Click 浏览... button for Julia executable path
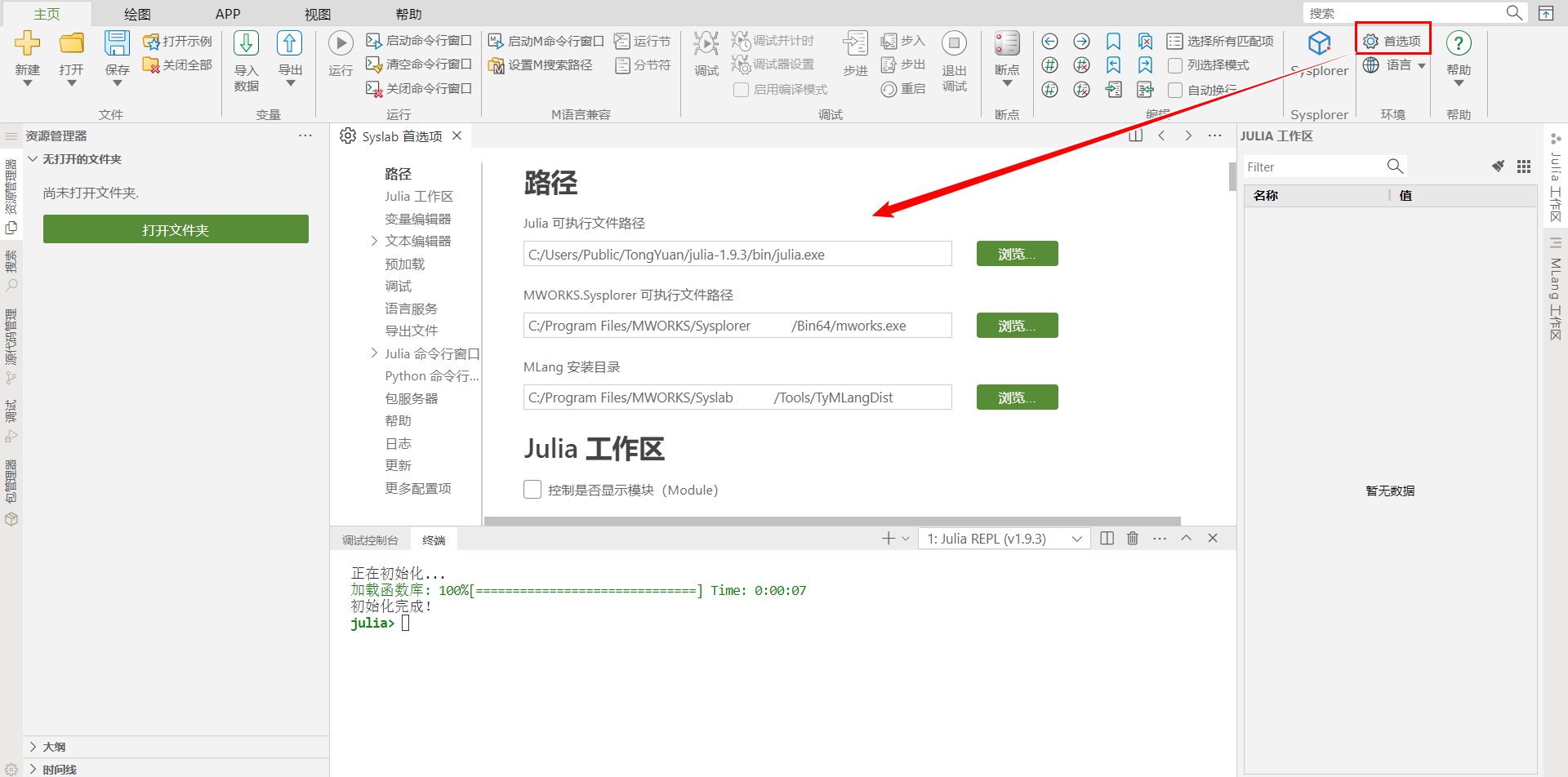 tap(1017, 254)
